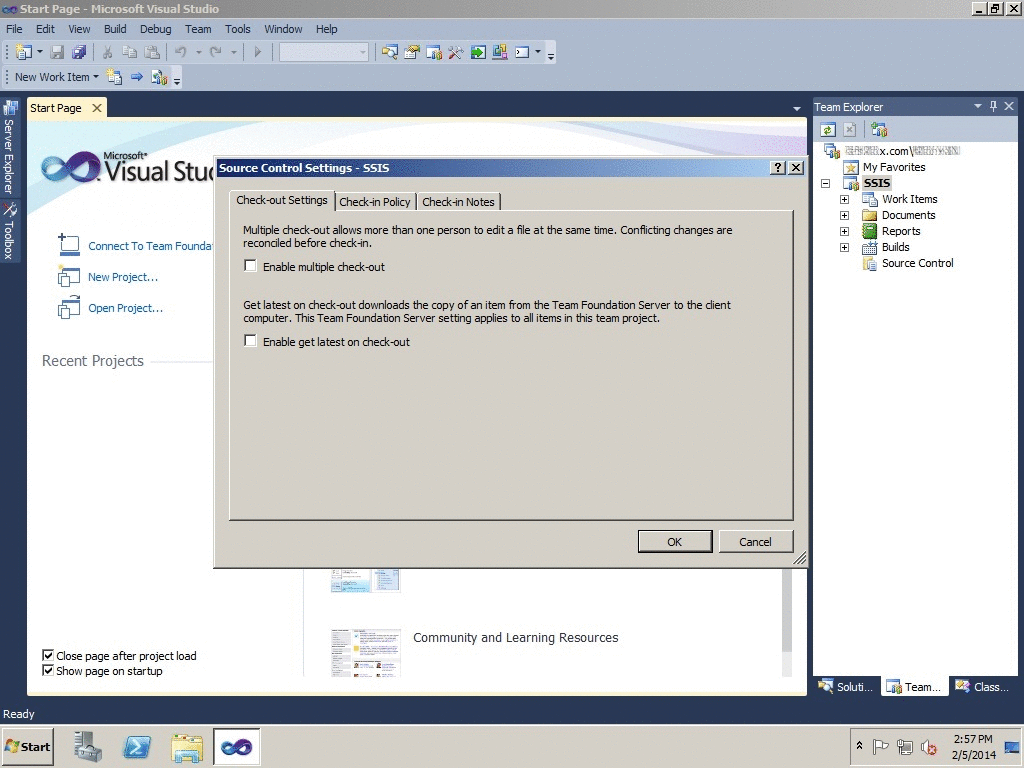This screenshot has width=1024, height=768.
Task: Click the Start Debugging play icon
Action: click(x=257, y=52)
